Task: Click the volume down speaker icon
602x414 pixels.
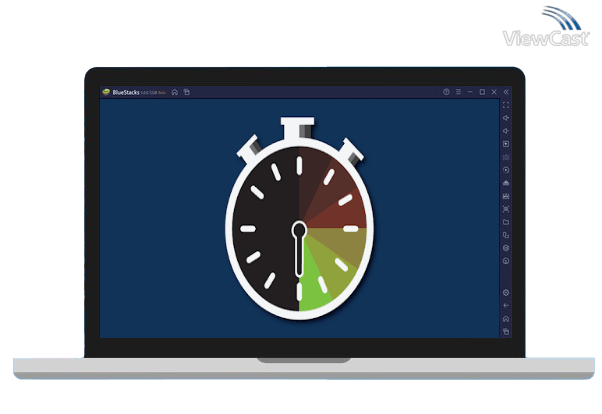Action: pos(506,131)
